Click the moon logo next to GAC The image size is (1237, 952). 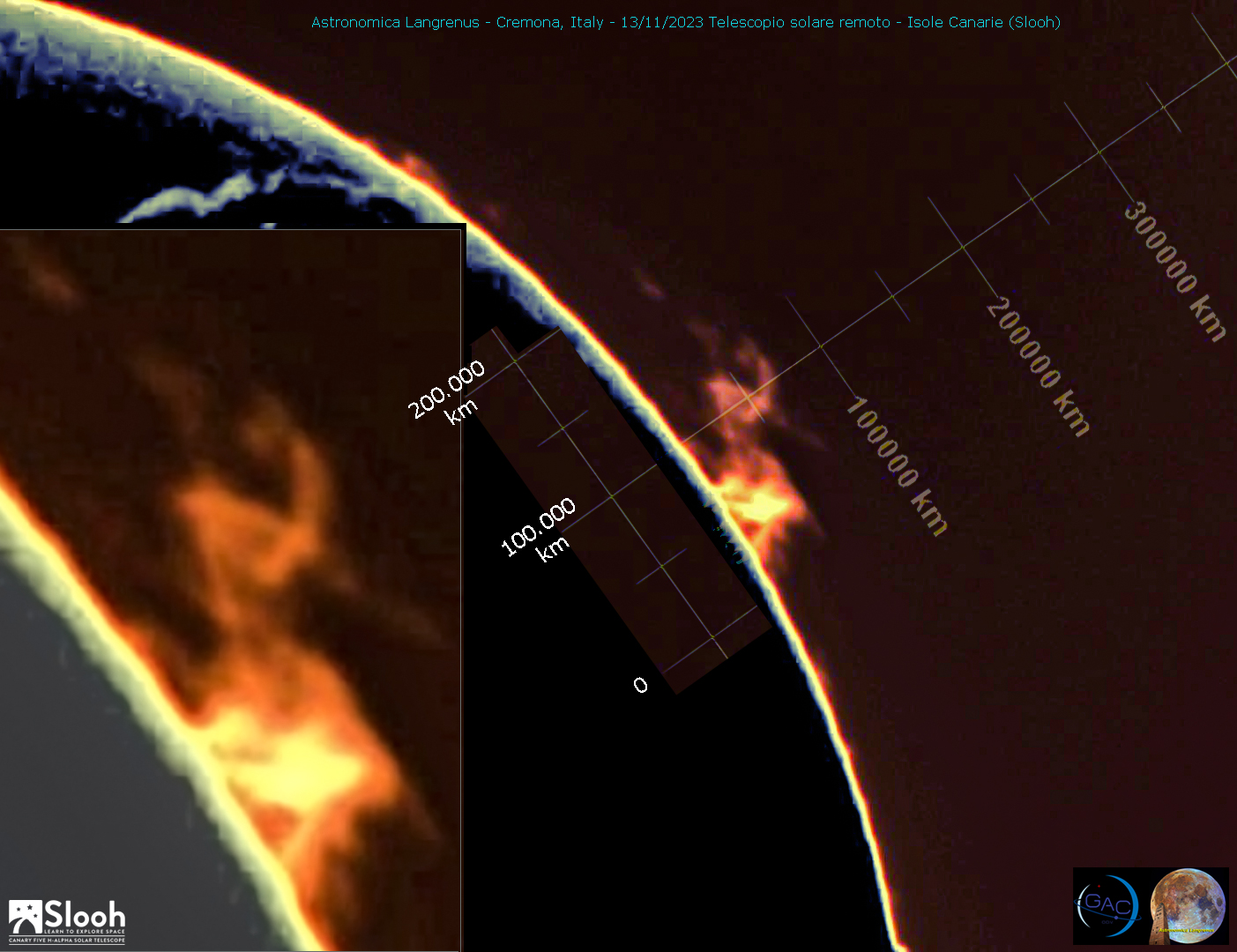(1188, 906)
